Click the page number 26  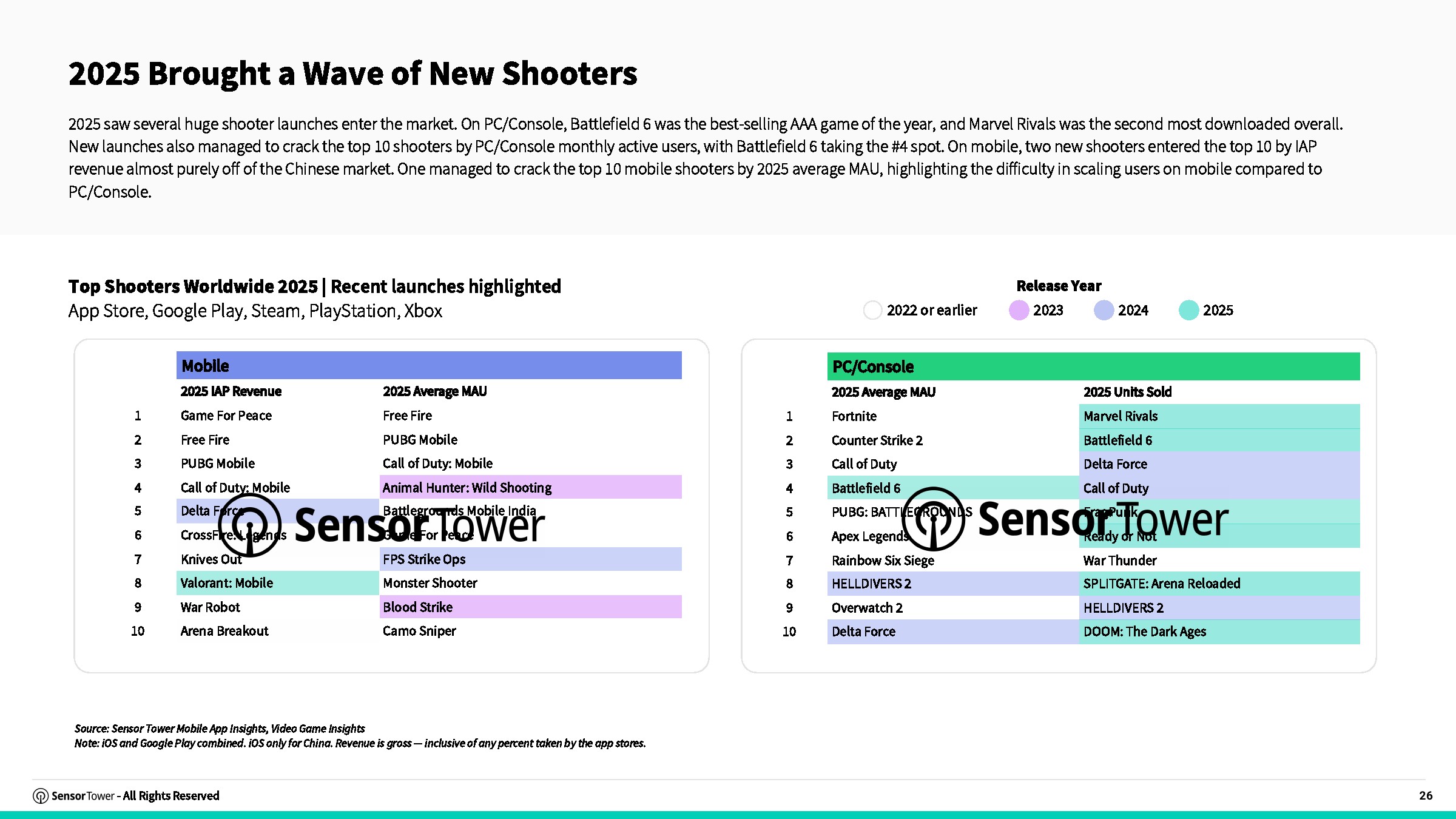tap(1426, 795)
